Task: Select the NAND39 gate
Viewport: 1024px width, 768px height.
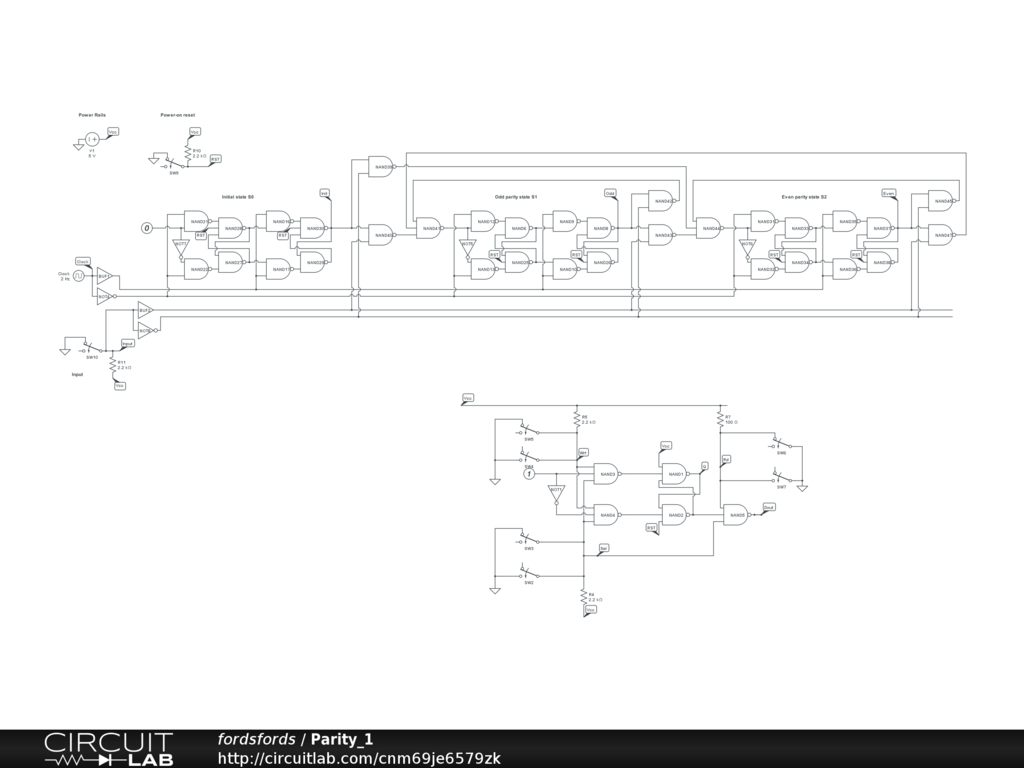Action: (x=380, y=168)
